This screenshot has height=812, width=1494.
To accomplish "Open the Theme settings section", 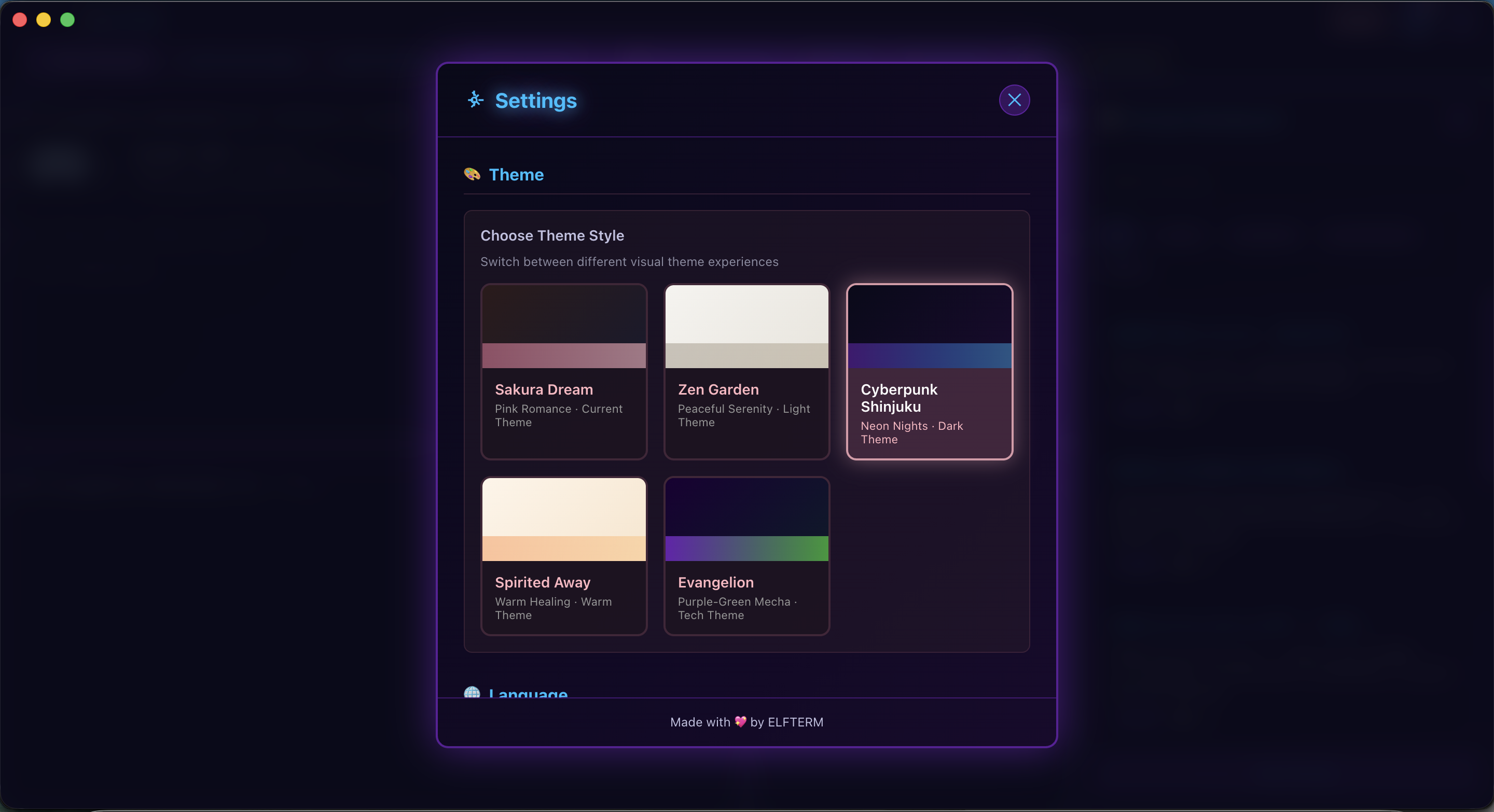I will click(516, 174).
